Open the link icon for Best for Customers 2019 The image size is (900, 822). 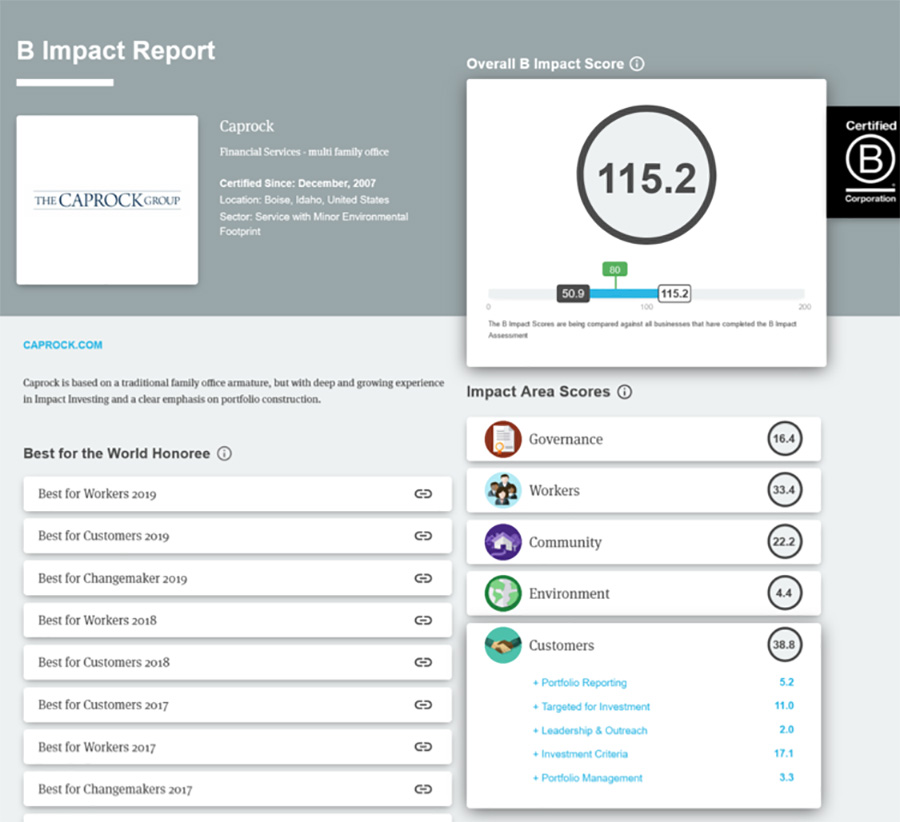423,536
